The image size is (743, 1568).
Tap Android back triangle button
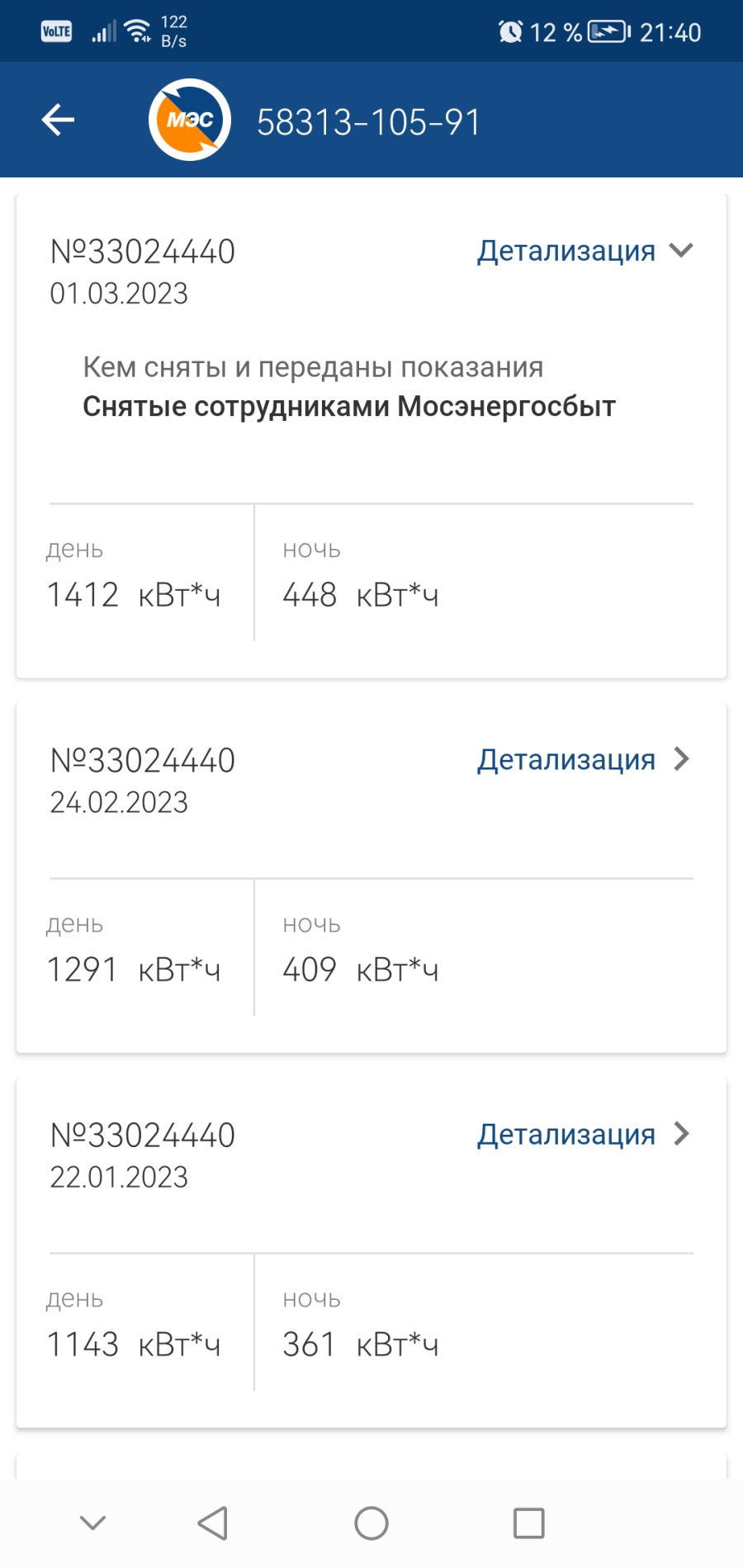[213, 1523]
